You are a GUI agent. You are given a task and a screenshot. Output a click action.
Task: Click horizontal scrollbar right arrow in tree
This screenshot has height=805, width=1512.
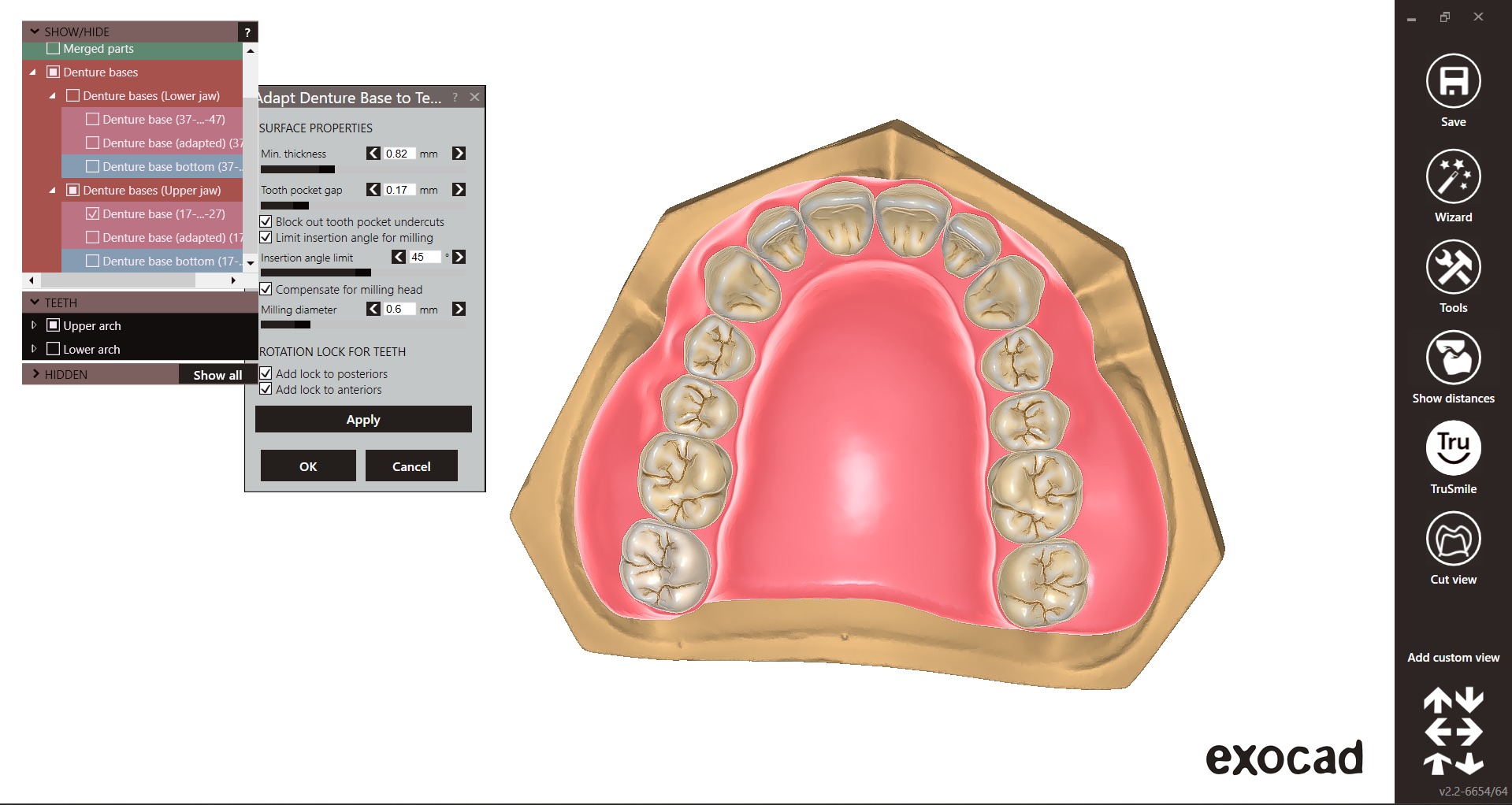(233, 280)
